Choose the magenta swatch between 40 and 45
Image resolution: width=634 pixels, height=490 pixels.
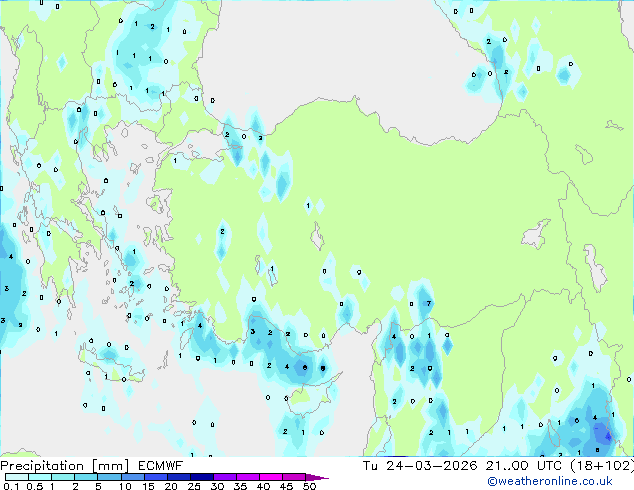[271, 477]
